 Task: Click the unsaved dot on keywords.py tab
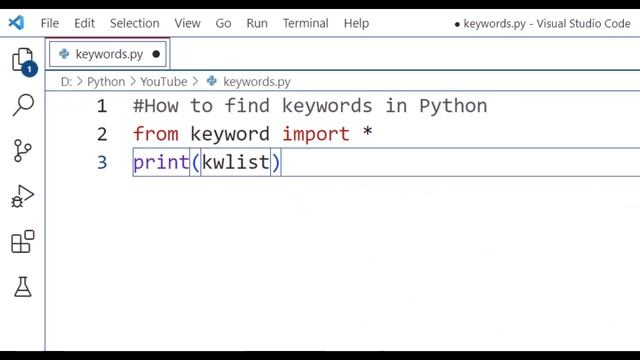pyautogui.click(x=156, y=54)
